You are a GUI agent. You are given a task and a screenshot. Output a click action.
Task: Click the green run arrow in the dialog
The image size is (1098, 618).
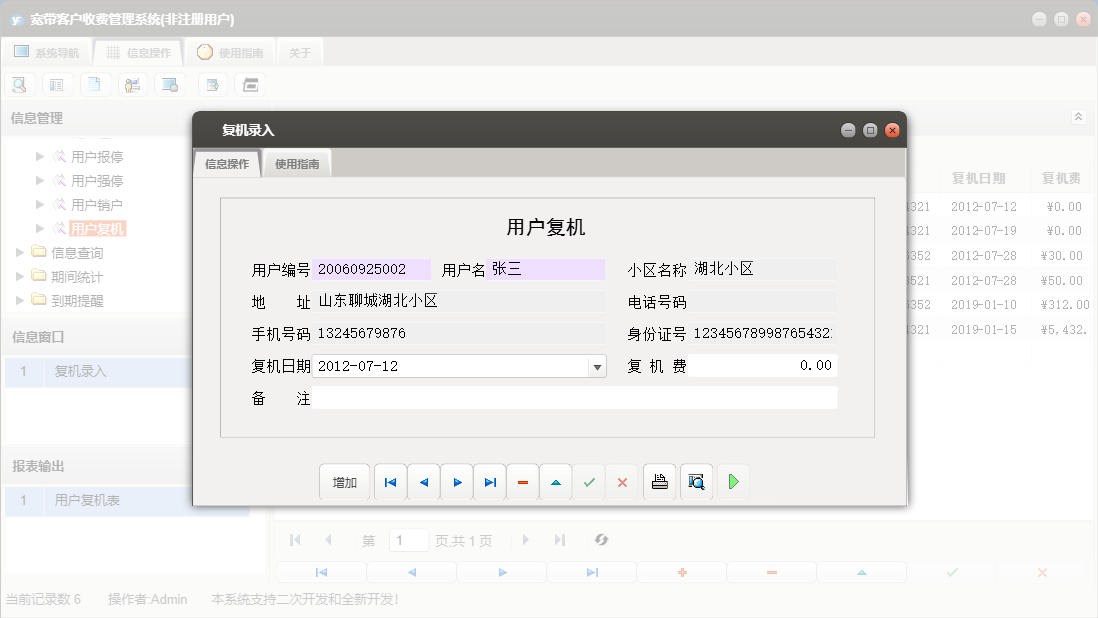tap(733, 481)
